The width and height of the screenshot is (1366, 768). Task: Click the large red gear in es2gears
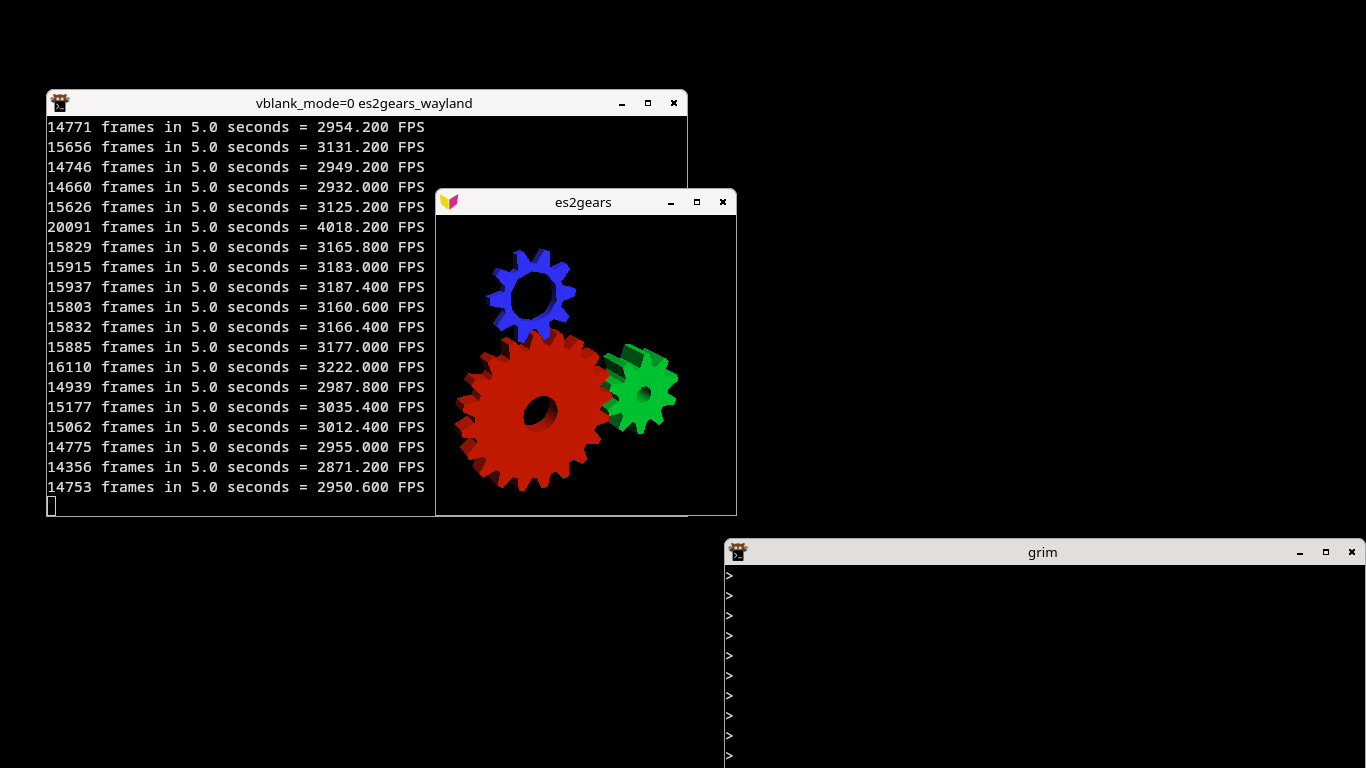pyautogui.click(x=533, y=410)
